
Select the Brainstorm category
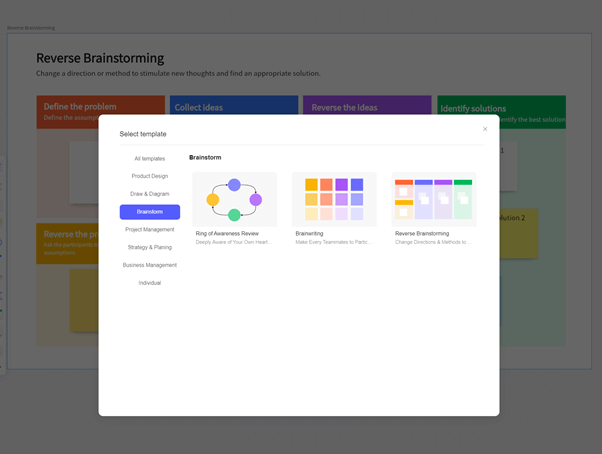tap(150, 212)
